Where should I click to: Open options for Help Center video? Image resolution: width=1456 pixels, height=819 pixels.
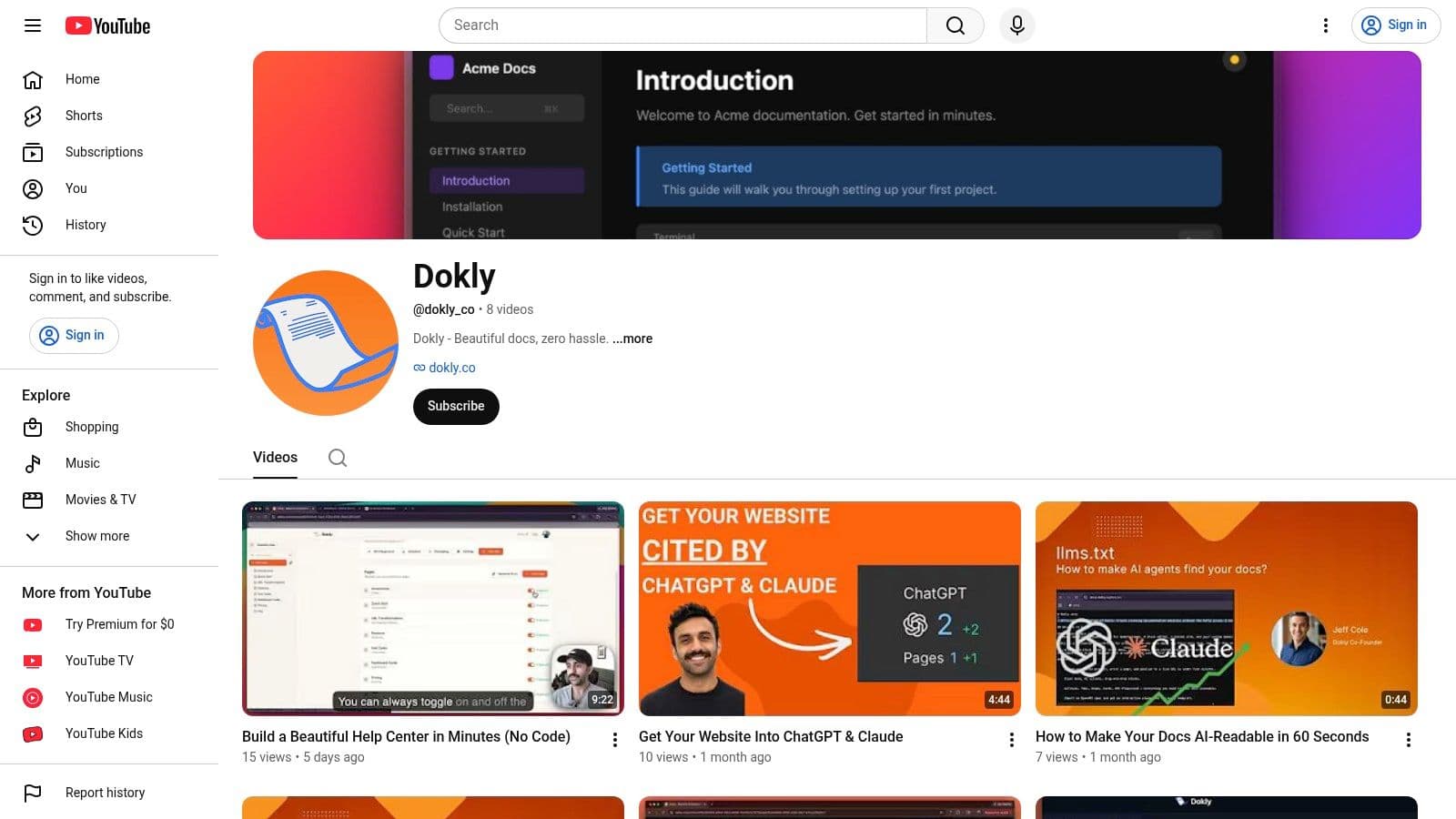click(x=615, y=740)
